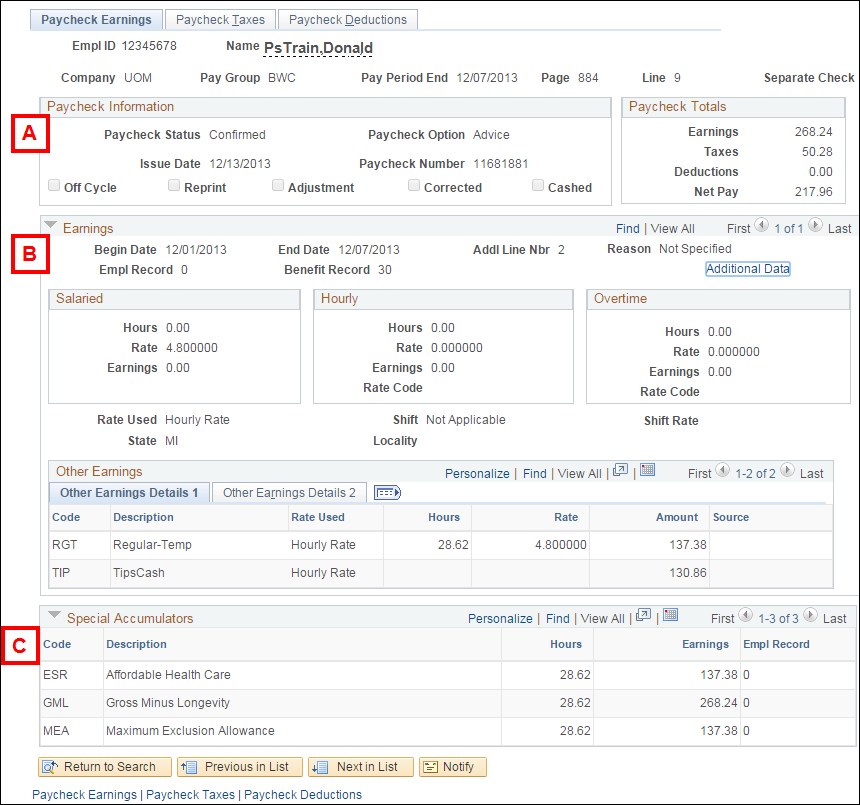Click next row arrow in Other Earnings header
The width and height of the screenshot is (860, 805).
coord(787,472)
